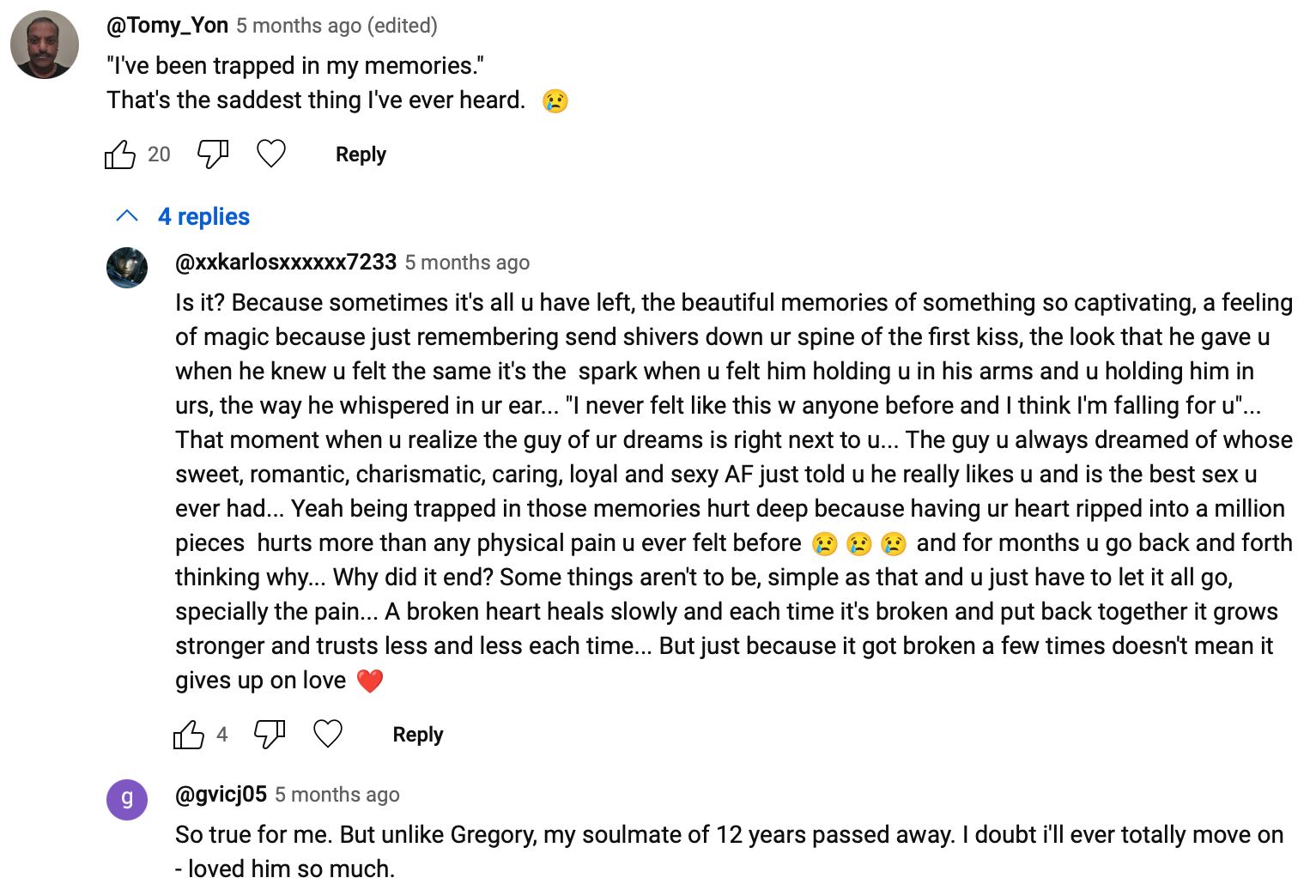1316x896 pixels.
Task: Dislike the @Tomy_Yon comment
Action: point(213,154)
